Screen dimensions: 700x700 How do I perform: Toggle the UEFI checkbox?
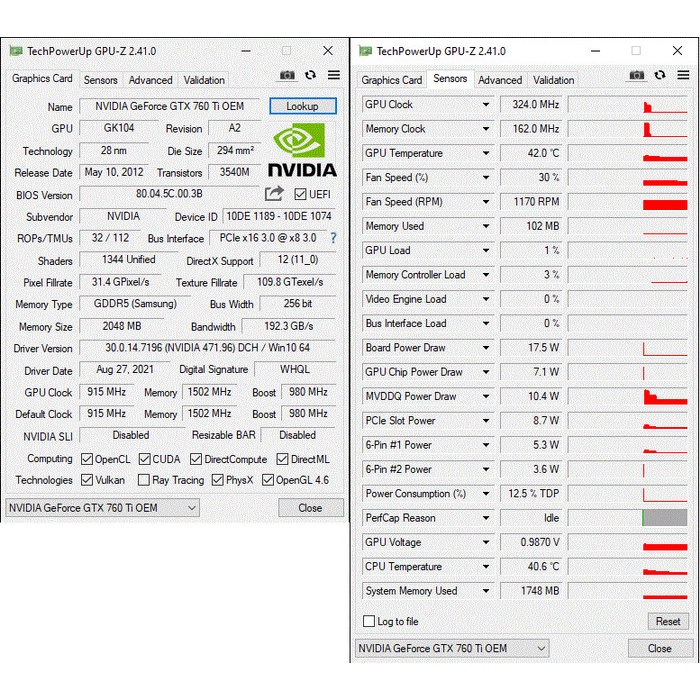pyautogui.click(x=300, y=194)
